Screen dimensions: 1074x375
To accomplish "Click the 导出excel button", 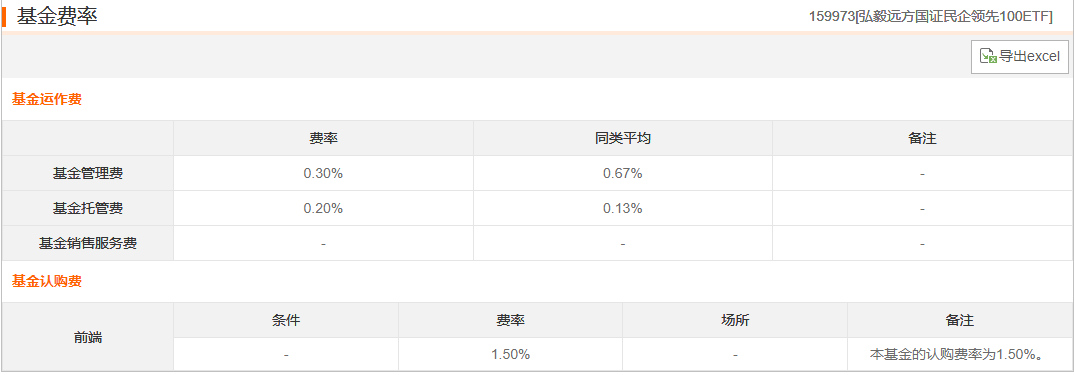I will coord(1020,57).
